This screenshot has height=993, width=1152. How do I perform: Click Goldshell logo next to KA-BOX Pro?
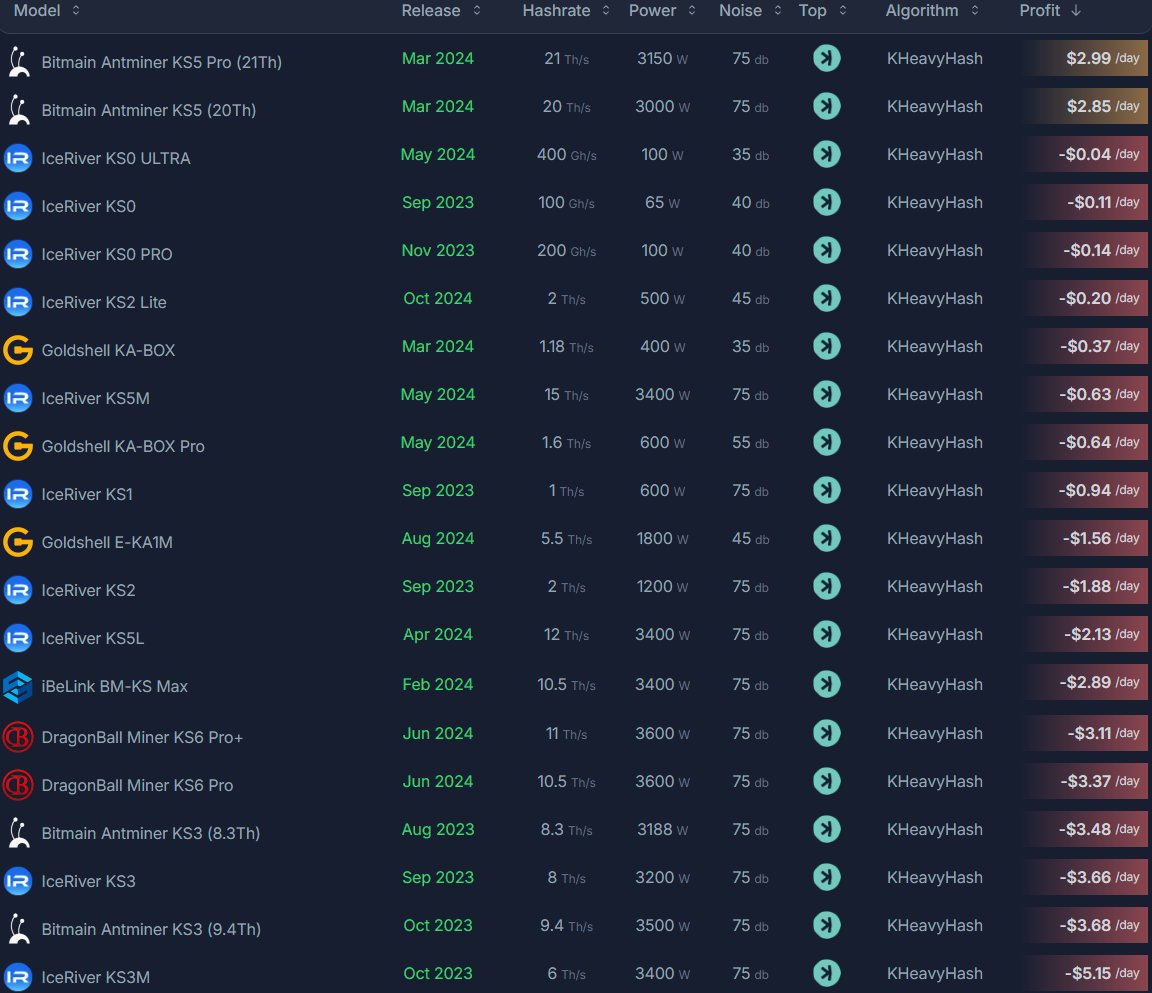(x=18, y=447)
